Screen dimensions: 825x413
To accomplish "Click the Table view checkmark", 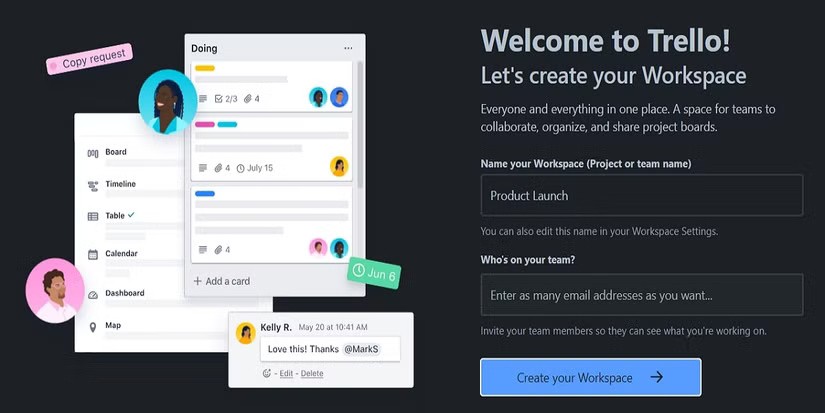I will pyautogui.click(x=131, y=215).
